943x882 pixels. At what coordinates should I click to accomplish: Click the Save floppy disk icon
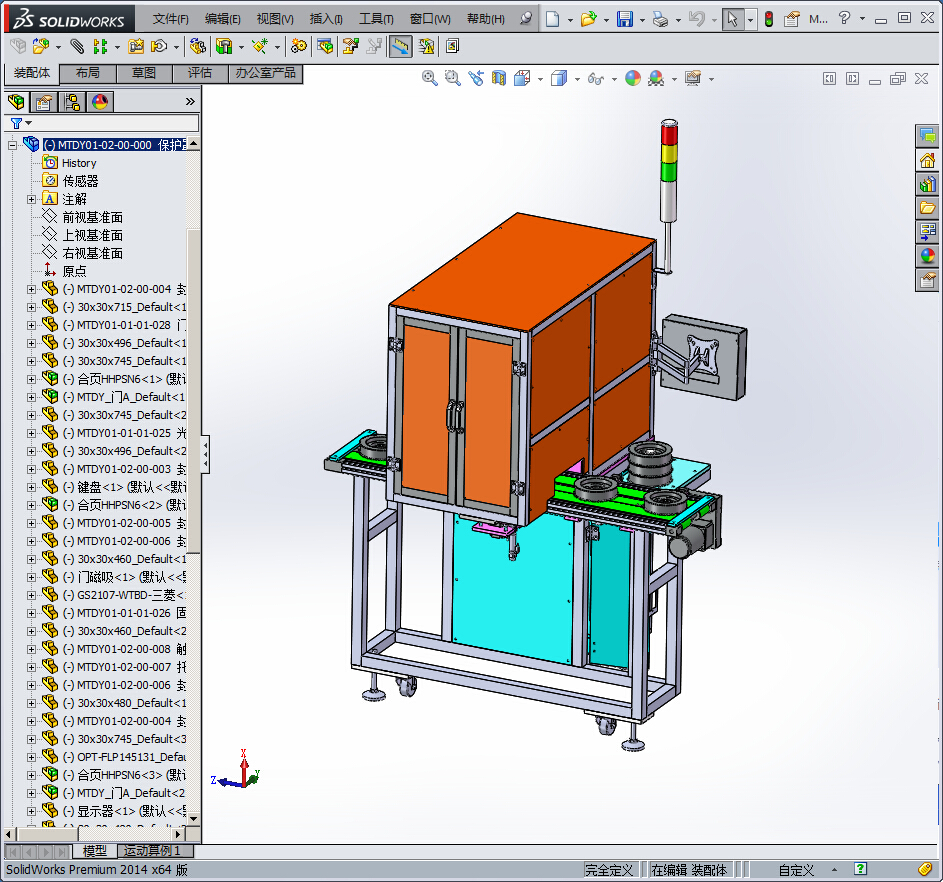pos(625,19)
